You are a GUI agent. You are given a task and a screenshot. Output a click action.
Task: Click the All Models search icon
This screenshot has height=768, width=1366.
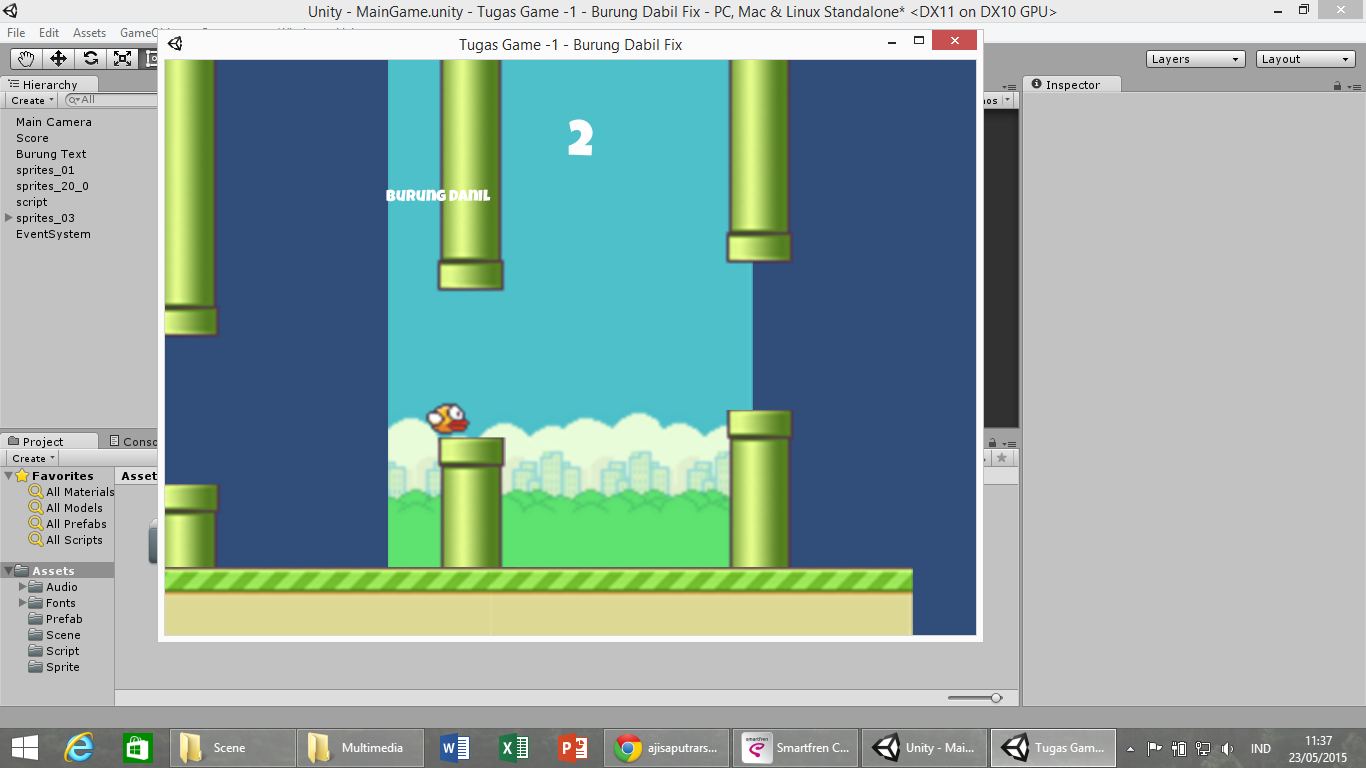click(x=36, y=508)
